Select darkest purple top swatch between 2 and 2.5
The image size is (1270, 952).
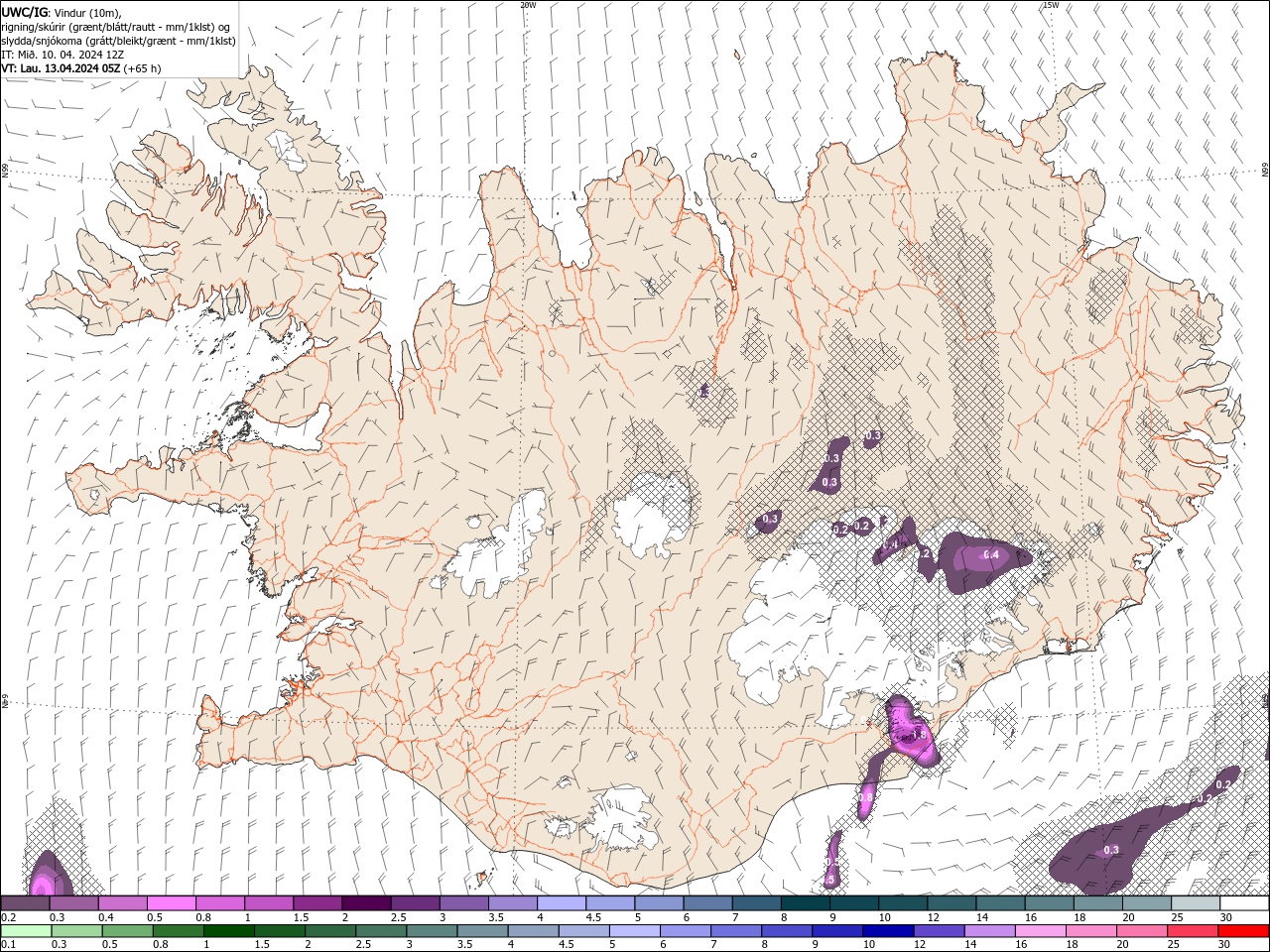pyautogui.click(x=366, y=902)
